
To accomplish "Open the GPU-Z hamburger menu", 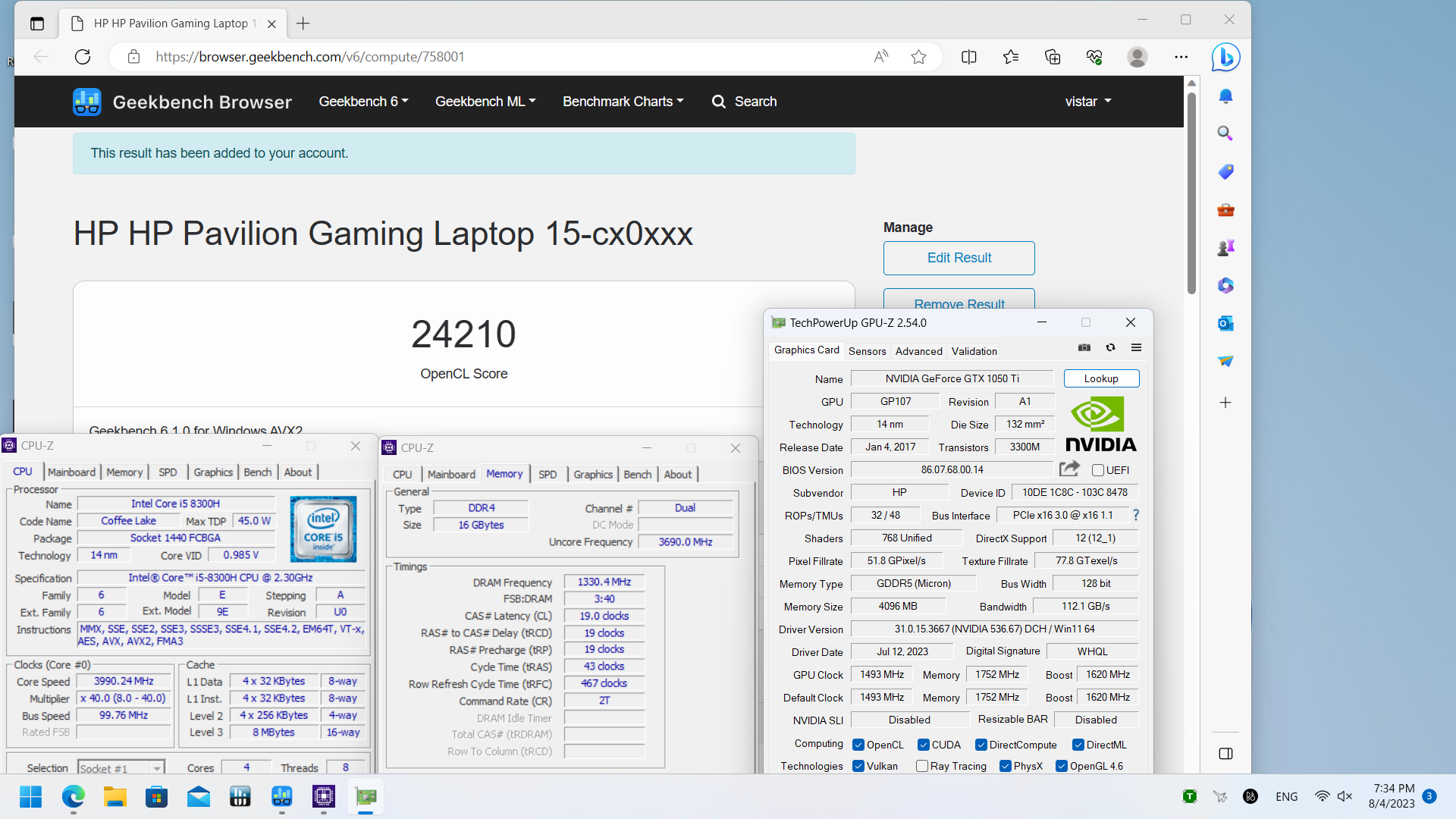I will pyautogui.click(x=1136, y=347).
